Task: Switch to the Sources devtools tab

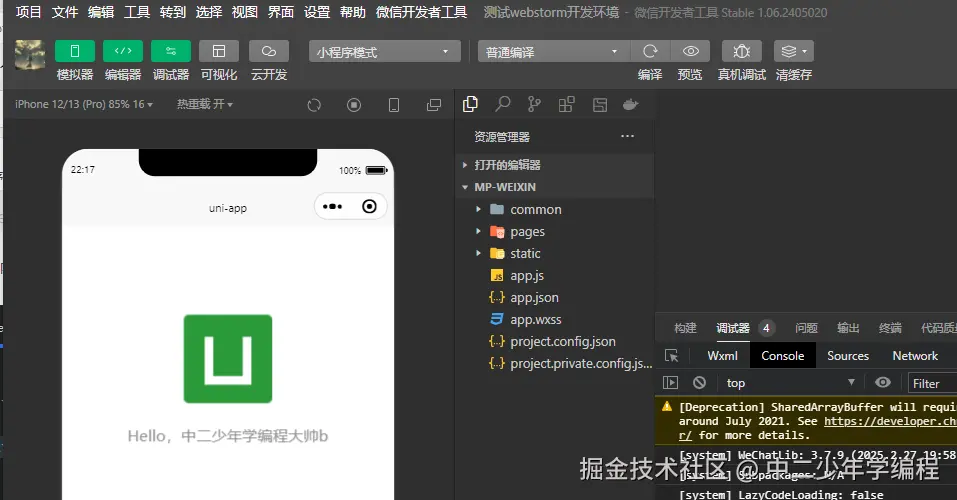Action: tap(848, 356)
